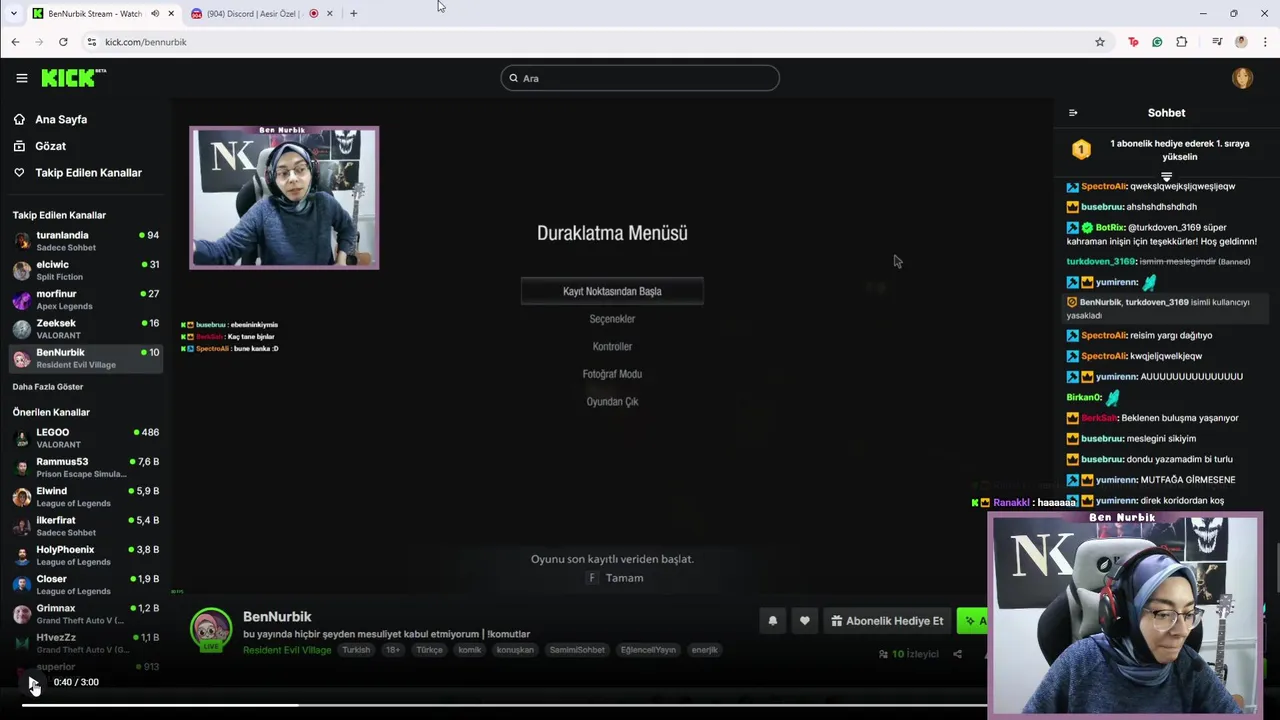
Task: Click the Gözat browse icon
Action: pos(19,146)
